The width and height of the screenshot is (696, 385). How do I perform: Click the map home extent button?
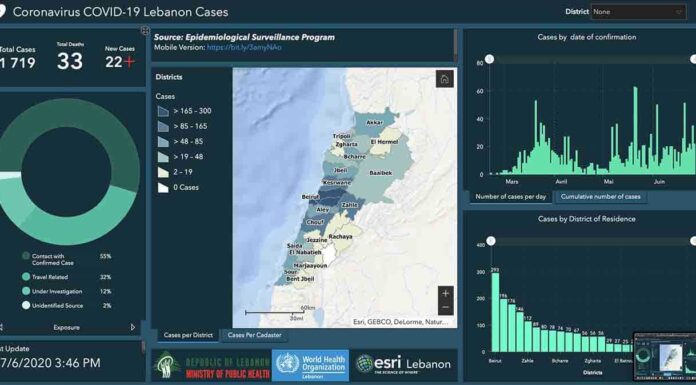click(x=444, y=79)
